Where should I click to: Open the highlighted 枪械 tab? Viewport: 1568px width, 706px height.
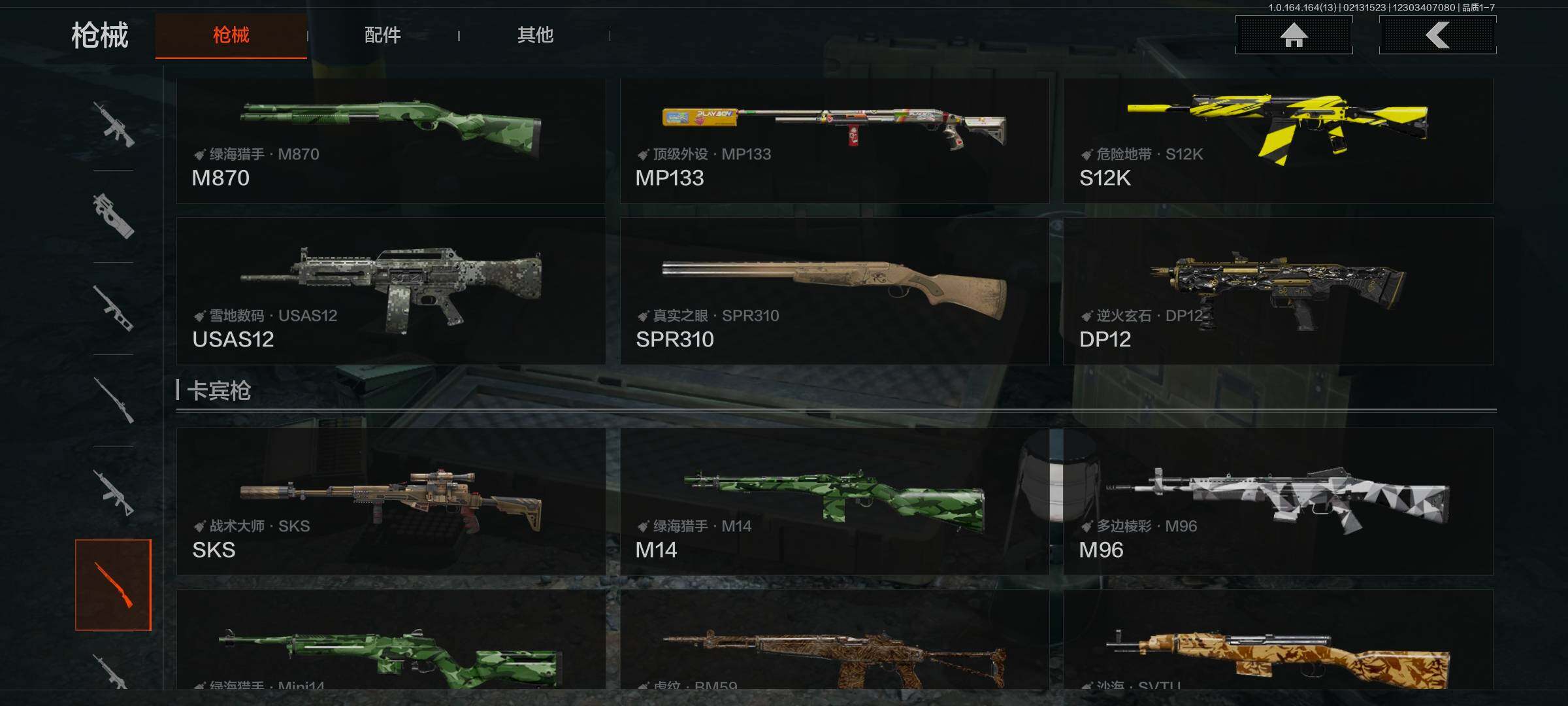point(231,35)
